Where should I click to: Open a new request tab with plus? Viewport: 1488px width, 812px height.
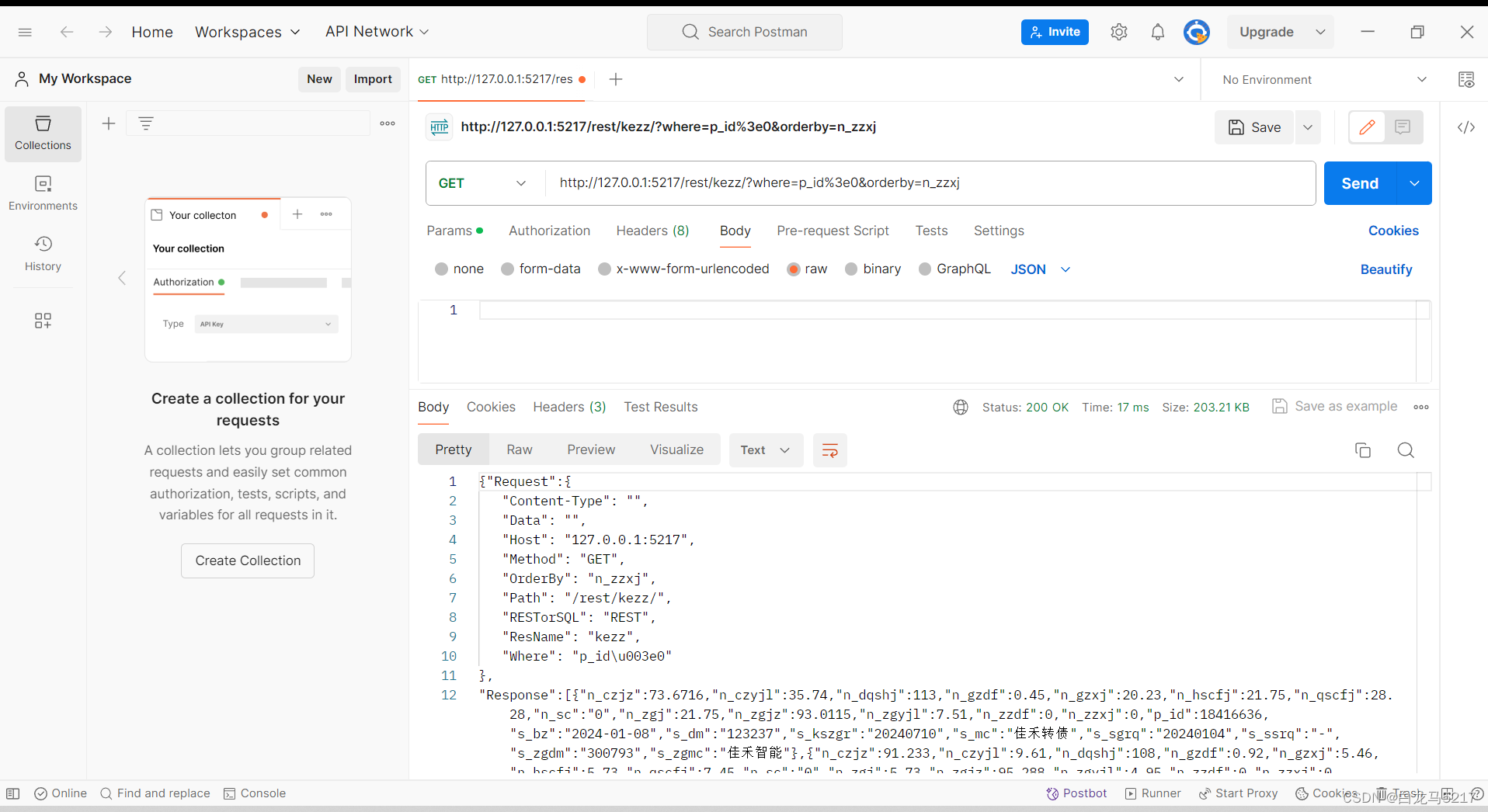[x=616, y=79]
